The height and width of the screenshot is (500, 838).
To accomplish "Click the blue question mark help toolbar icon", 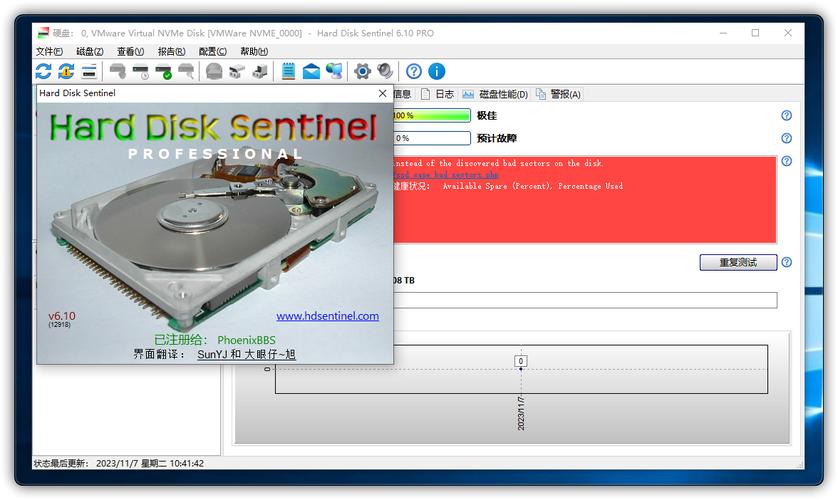I will [414, 71].
